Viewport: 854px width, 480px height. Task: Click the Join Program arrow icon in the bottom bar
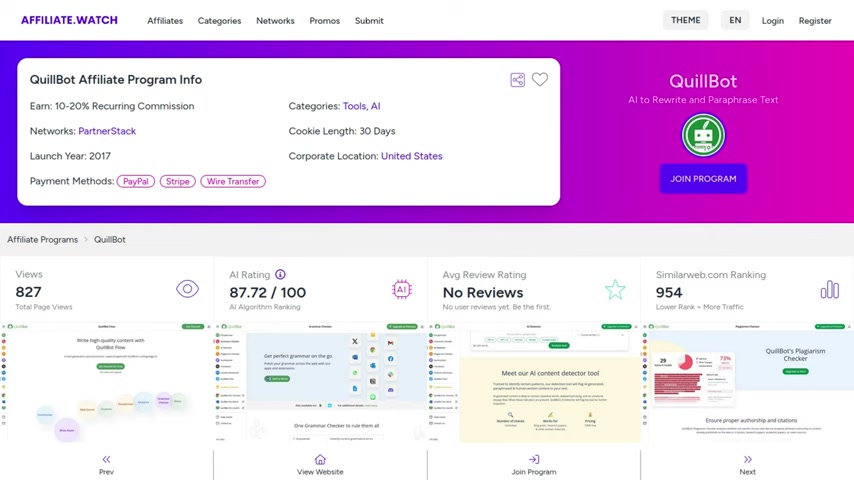pos(534,459)
